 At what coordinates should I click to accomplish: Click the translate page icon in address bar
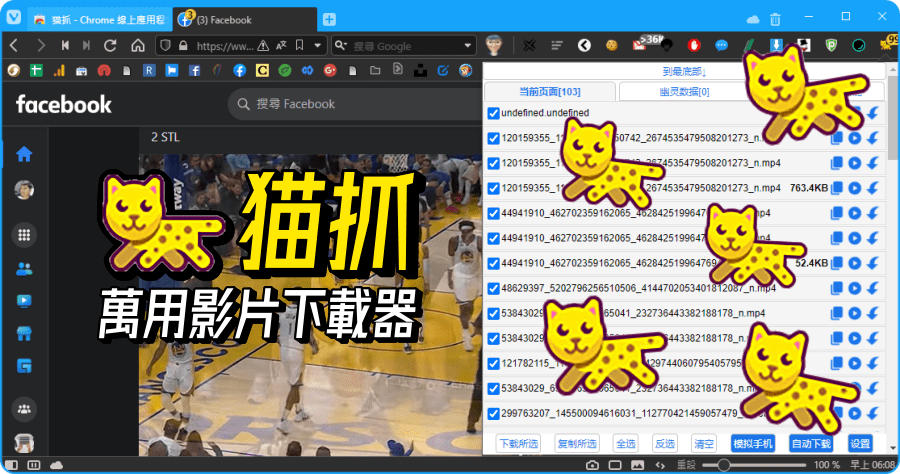click(281, 45)
